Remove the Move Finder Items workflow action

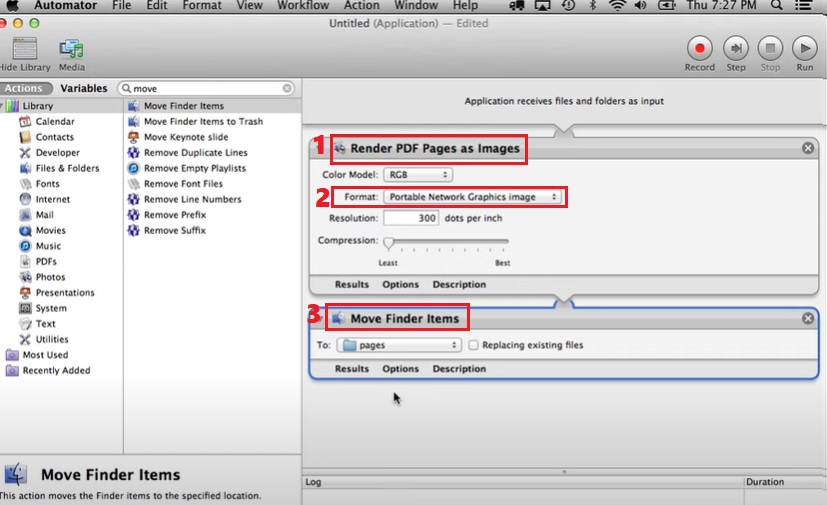(807, 319)
